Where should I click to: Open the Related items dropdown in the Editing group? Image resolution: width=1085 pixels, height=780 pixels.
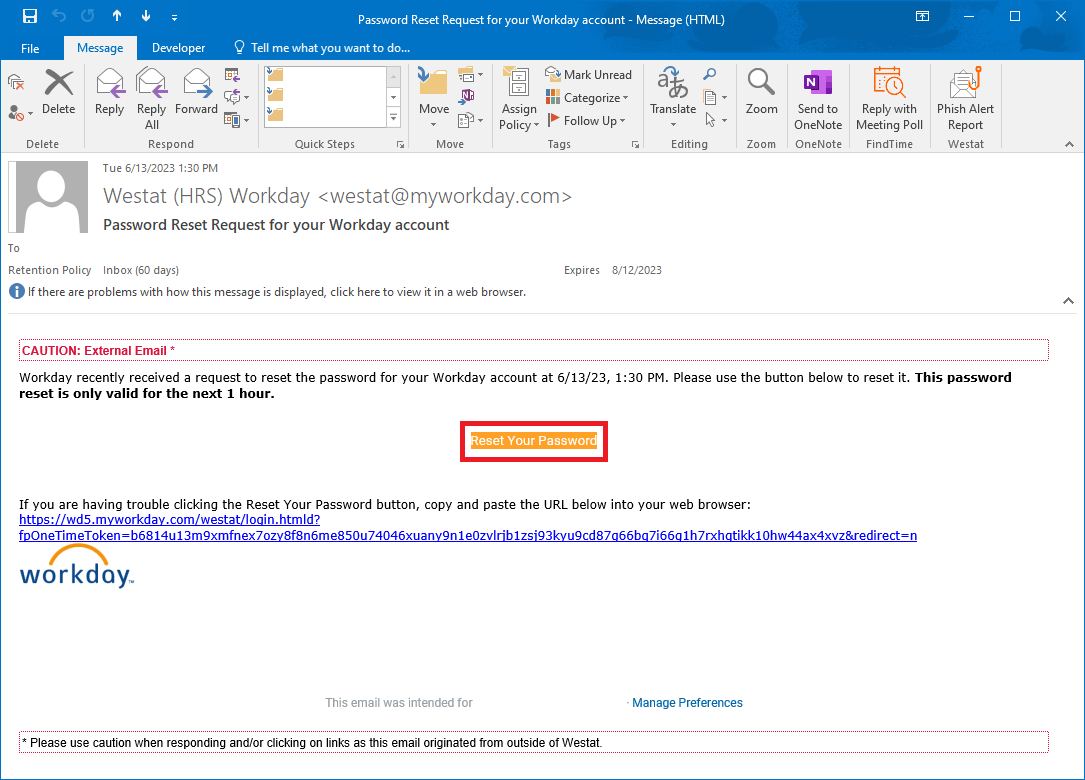715,97
